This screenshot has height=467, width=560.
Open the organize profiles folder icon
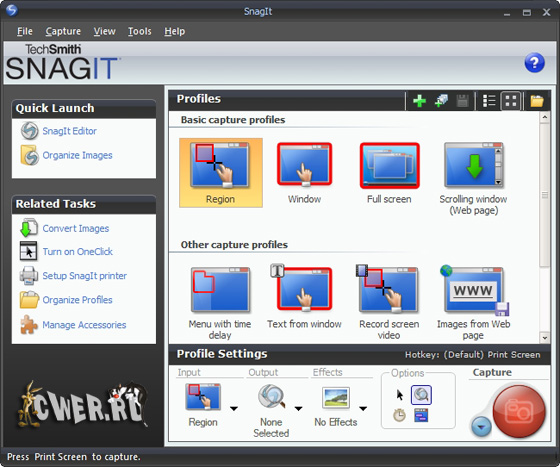click(x=536, y=101)
